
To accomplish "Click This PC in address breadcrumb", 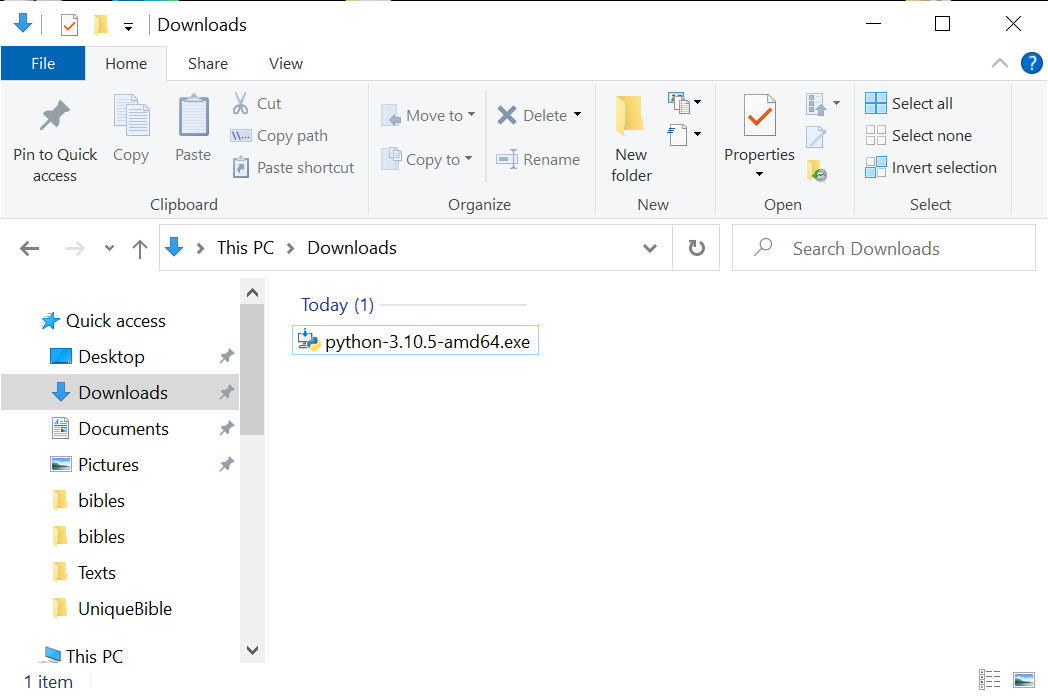I will 245,248.
